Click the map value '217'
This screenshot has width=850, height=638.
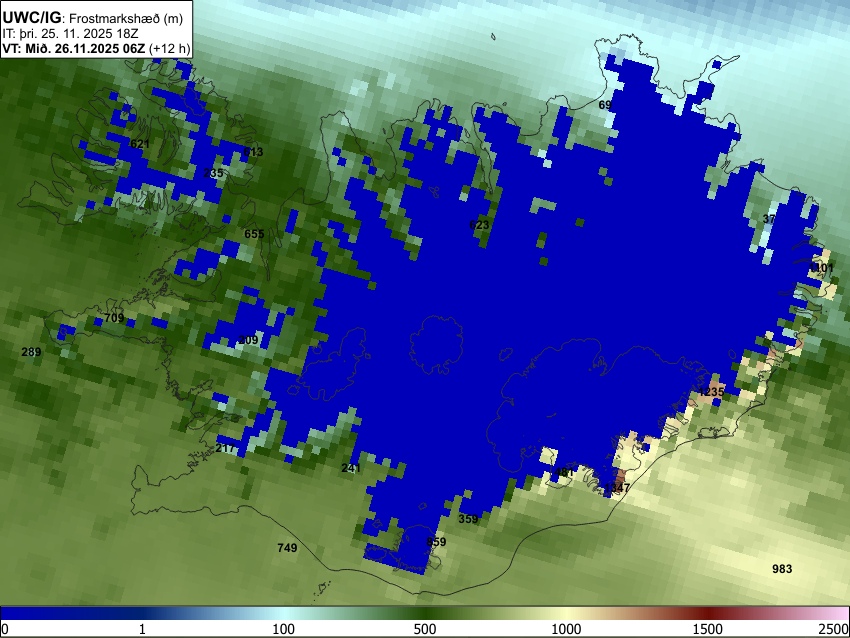[226, 448]
